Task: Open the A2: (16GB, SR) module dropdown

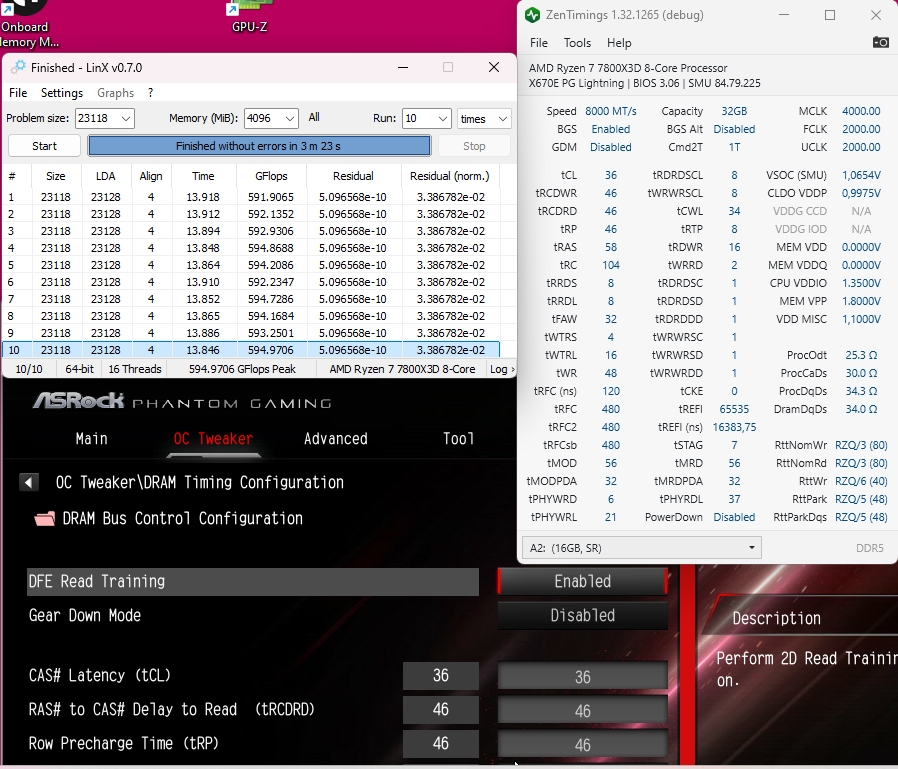Action: tap(641, 548)
